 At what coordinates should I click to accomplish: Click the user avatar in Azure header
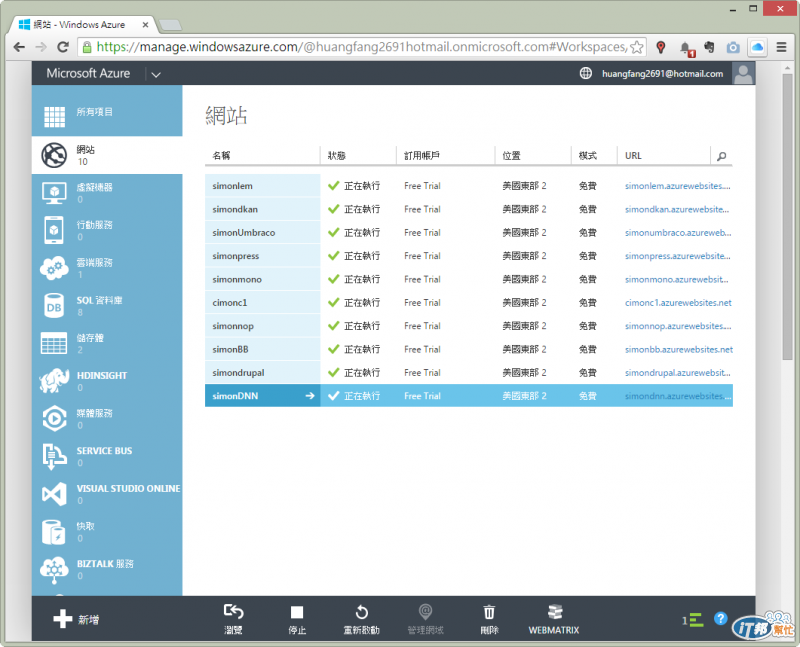743,73
